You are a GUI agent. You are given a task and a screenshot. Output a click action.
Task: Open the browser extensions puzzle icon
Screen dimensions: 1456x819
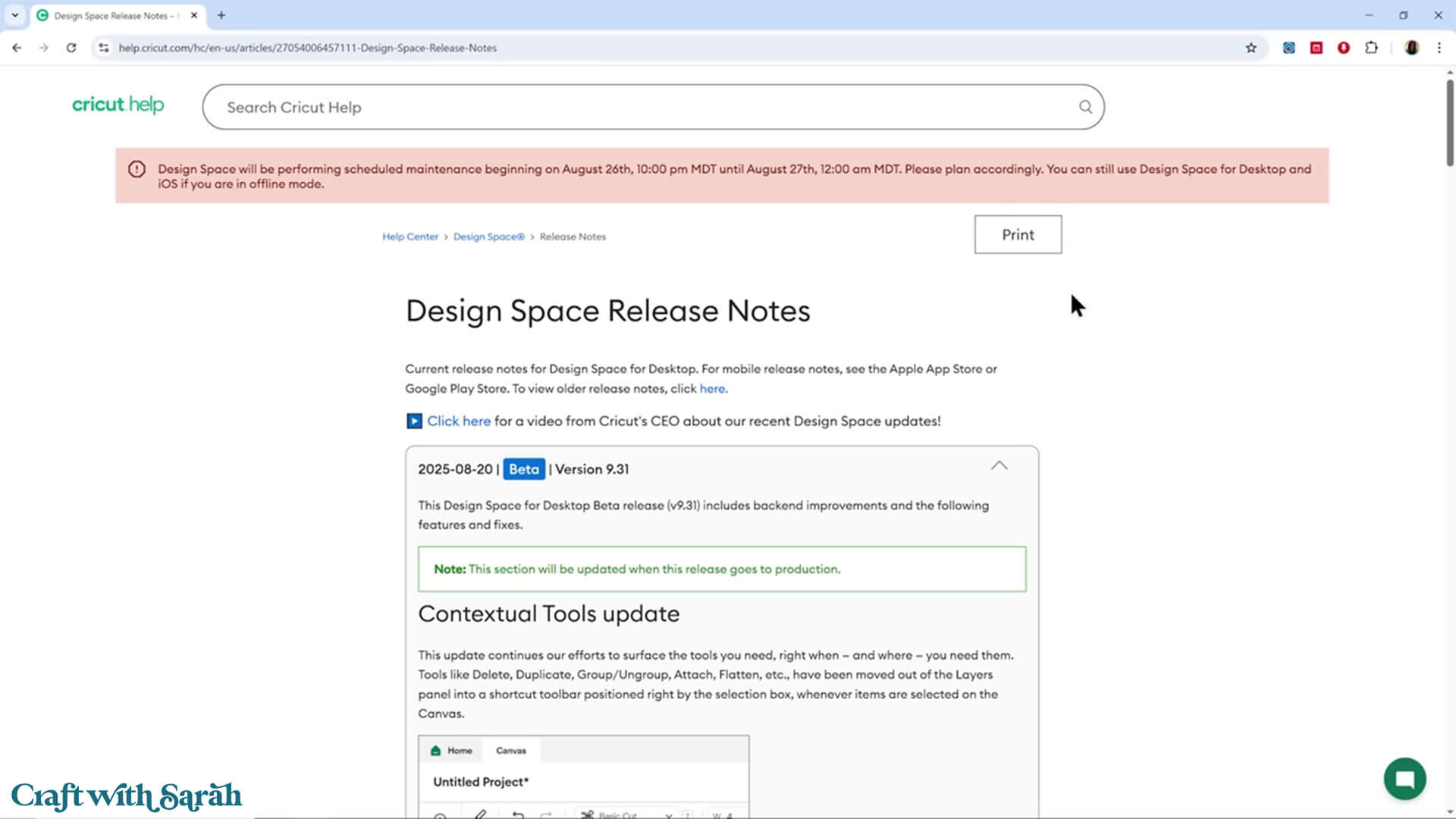[x=1371, y=48]
